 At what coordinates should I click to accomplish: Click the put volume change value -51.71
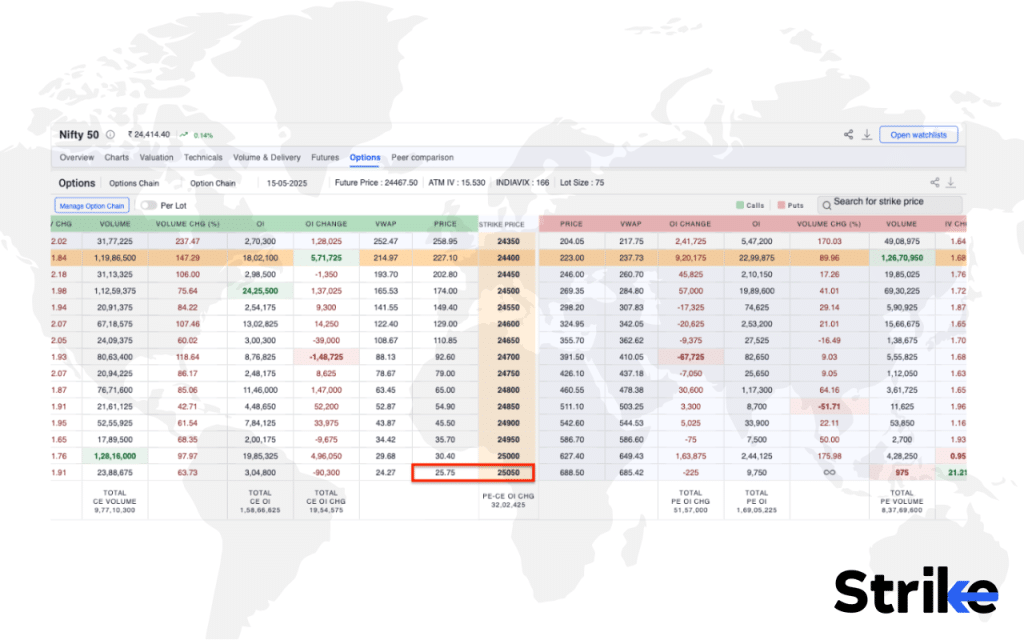tap(829, 407)
